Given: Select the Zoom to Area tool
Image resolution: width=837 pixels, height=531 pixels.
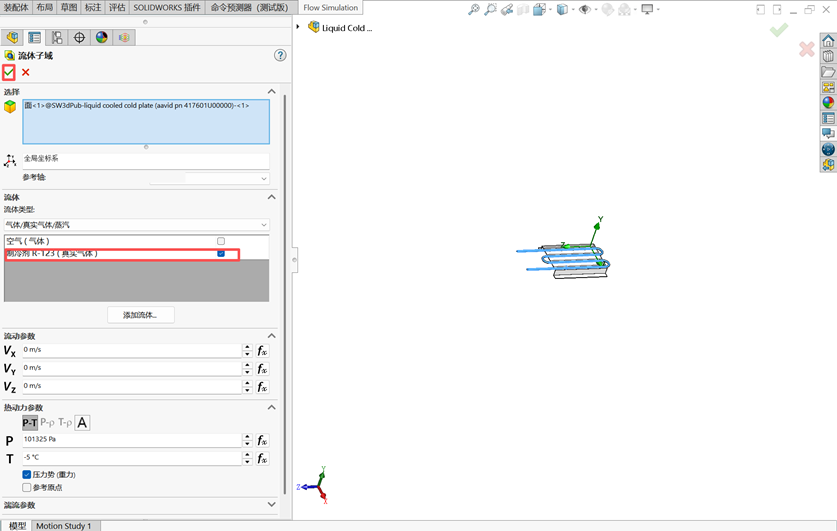Looking at the screenshot, I should [490, 9].
